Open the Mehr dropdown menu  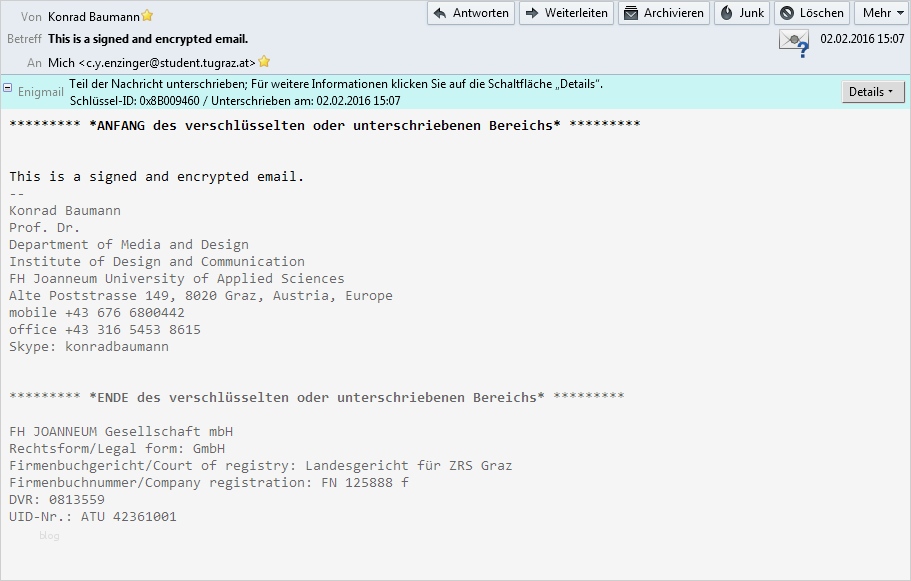[880, 13]
